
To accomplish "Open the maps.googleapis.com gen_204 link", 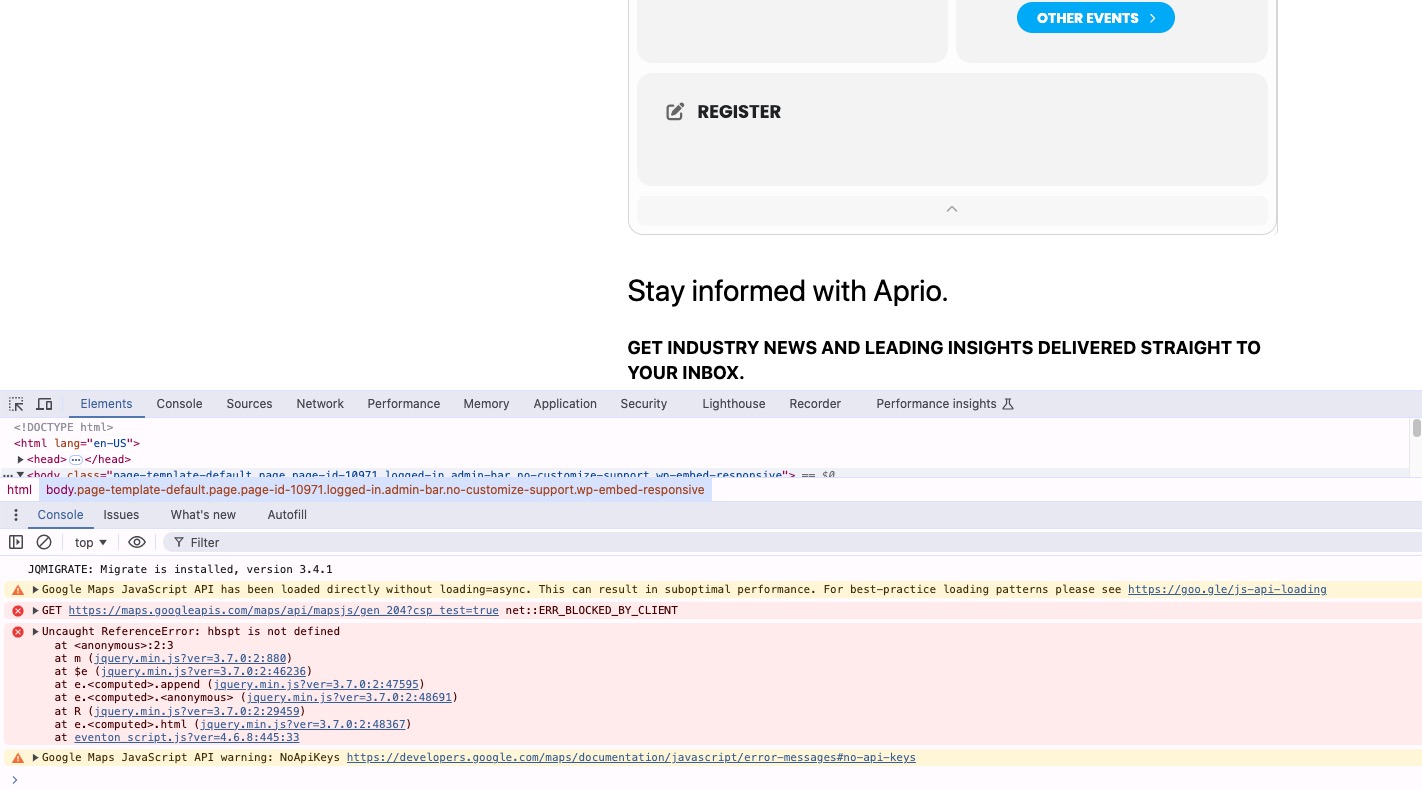I will pyautogui.click(x=283, y=611).
